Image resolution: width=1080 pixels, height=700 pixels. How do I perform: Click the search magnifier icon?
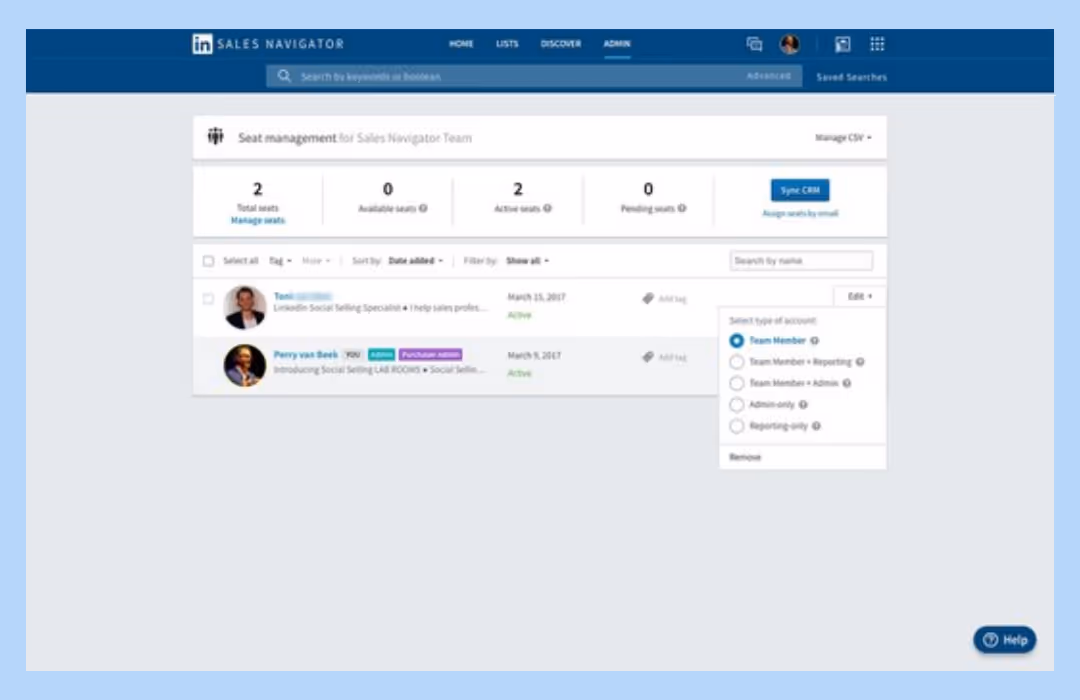284,76
